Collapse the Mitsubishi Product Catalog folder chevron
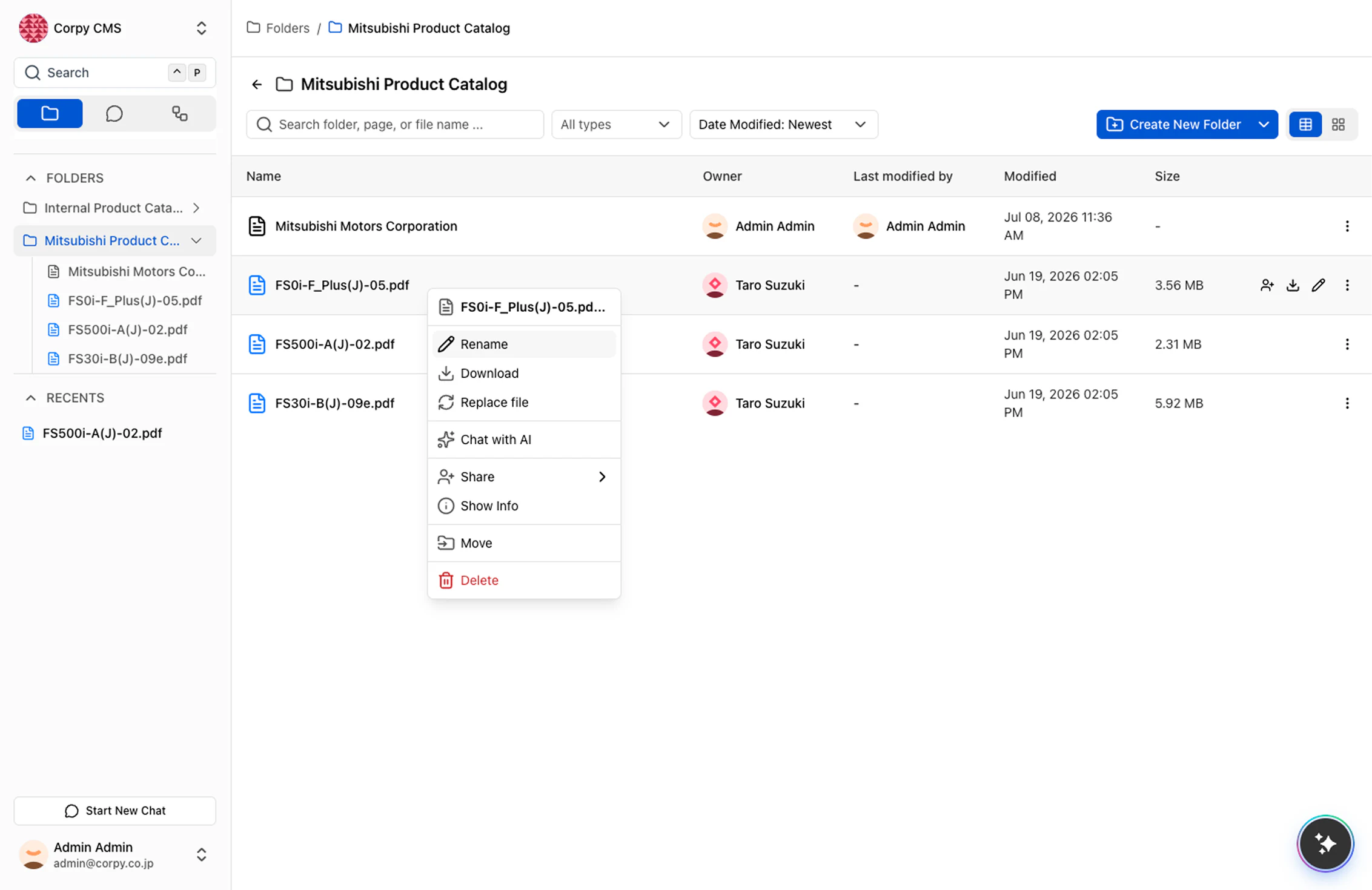This screenshot has height=890, width=1372. [x=196, y=241]
